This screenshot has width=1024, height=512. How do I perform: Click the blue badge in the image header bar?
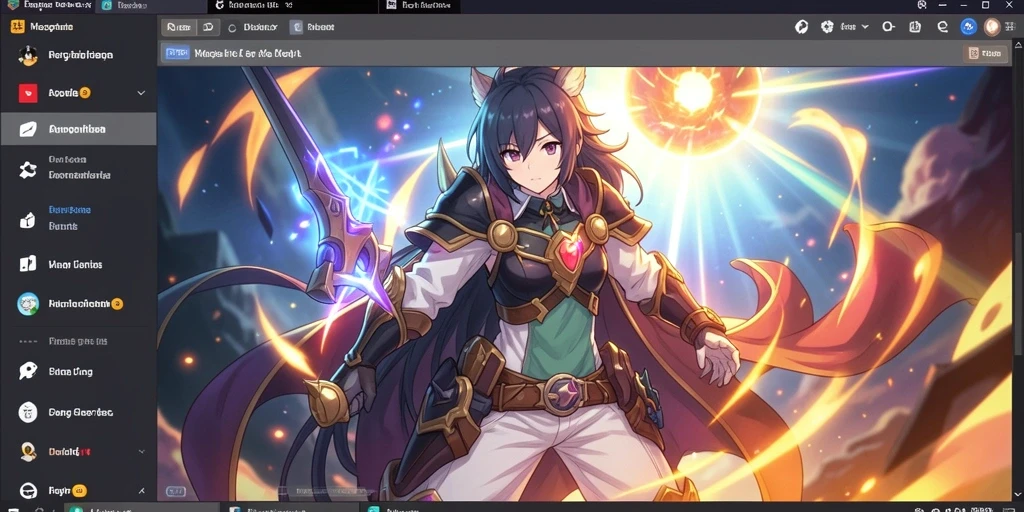click(177, 53)
